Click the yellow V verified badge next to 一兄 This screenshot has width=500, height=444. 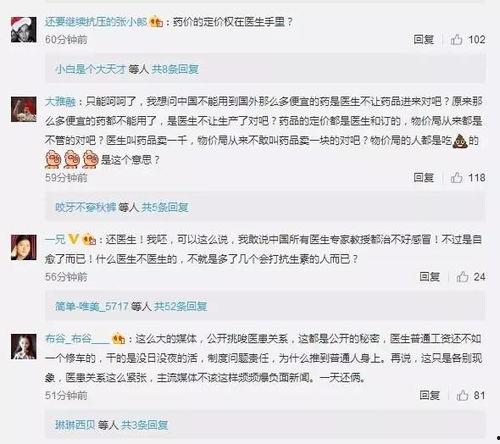(73, 239)
